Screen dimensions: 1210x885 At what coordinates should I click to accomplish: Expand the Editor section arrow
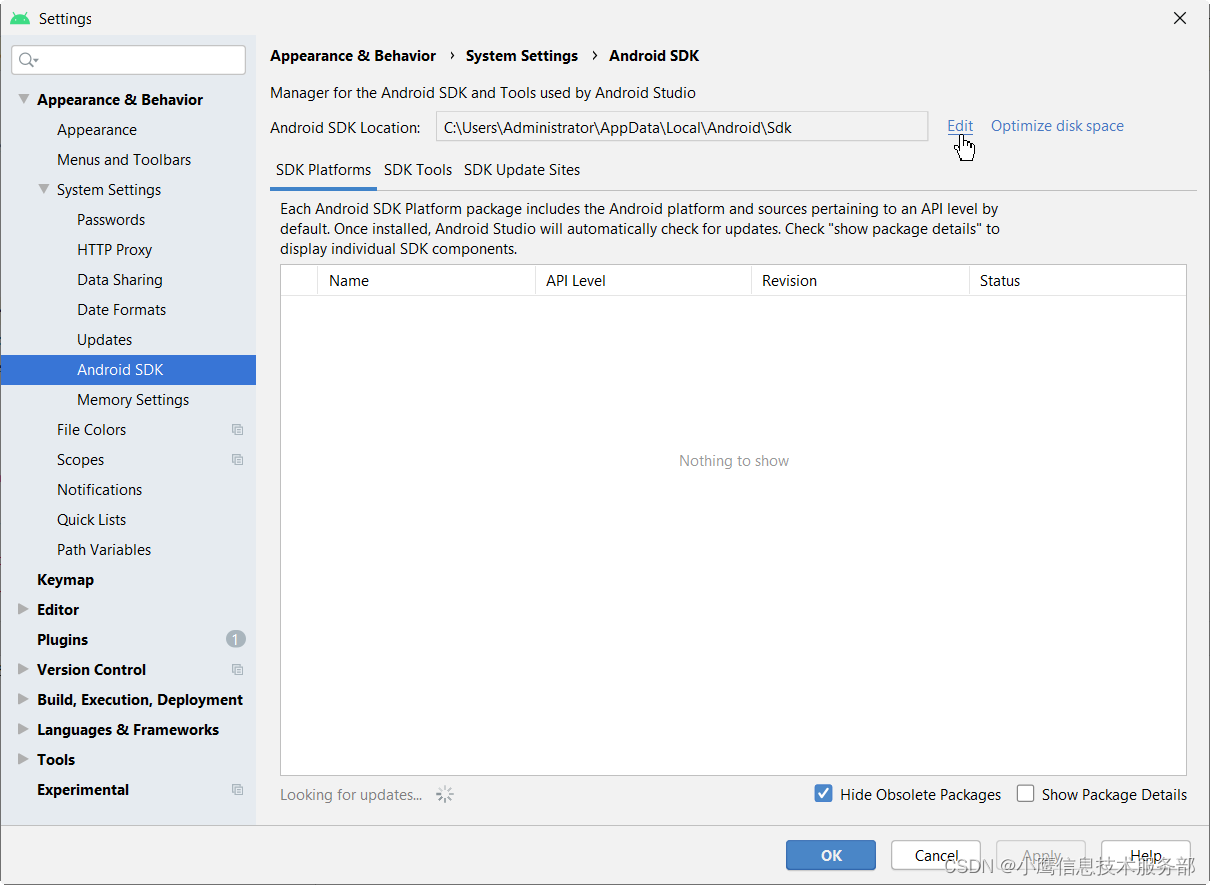click(23, 609)
